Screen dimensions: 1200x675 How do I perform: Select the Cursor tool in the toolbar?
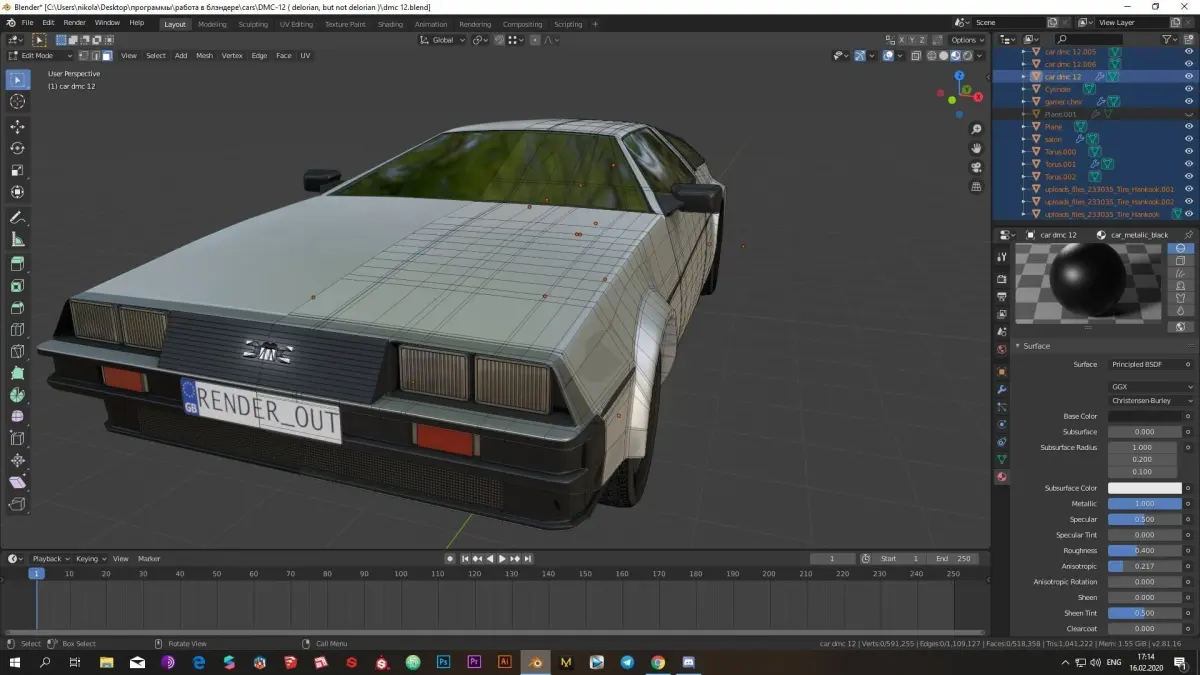[17, 101]
